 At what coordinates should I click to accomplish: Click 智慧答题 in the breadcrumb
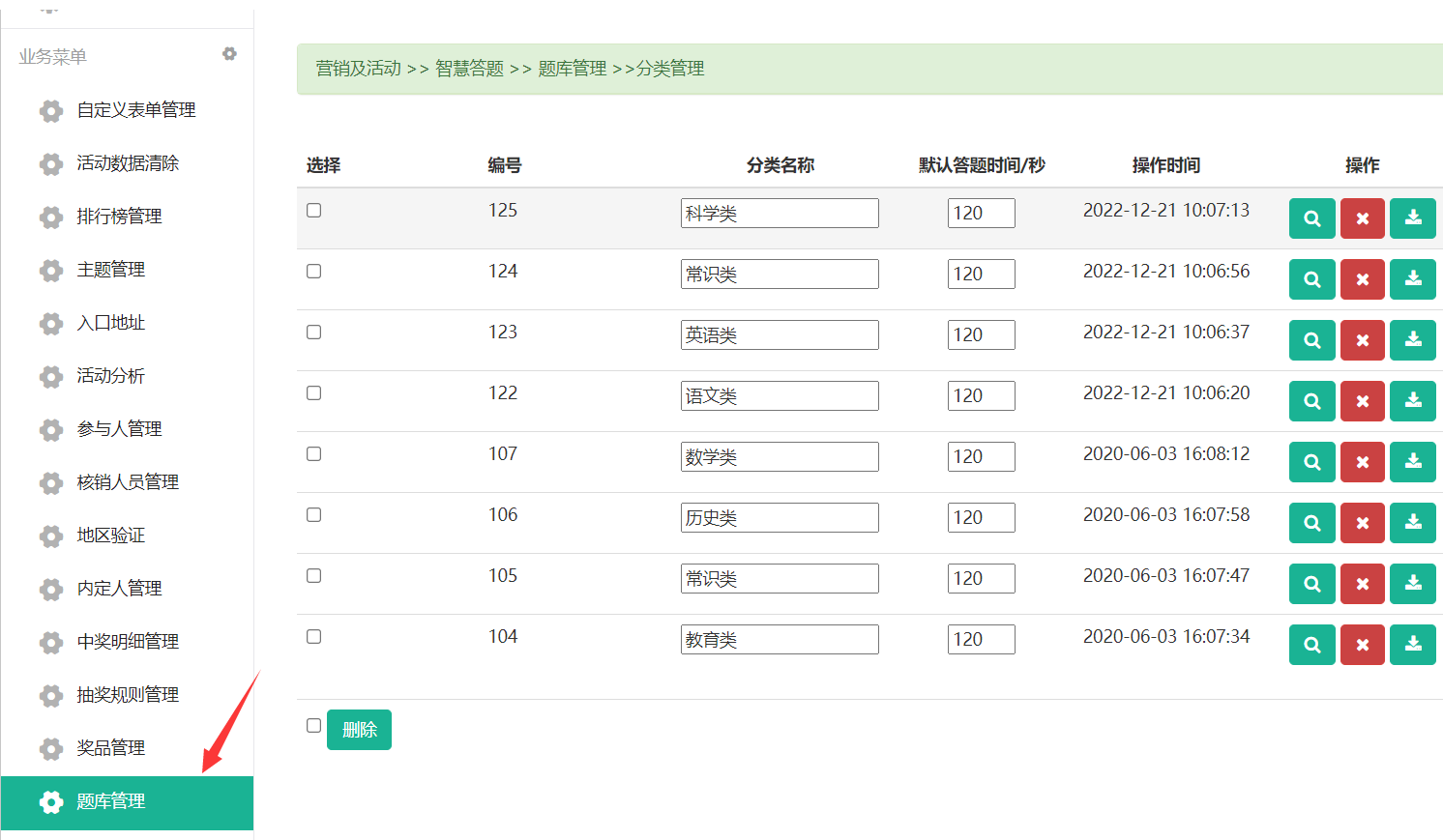click(469, 69)
